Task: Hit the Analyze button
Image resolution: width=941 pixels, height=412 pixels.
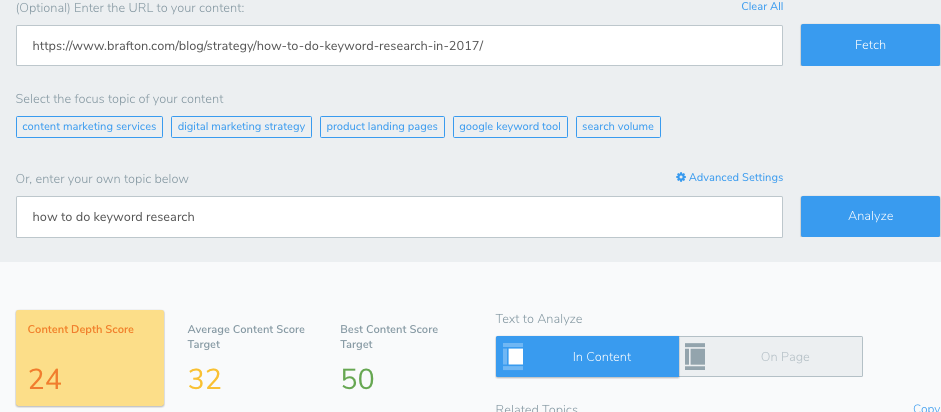Action: coord(870,216)
